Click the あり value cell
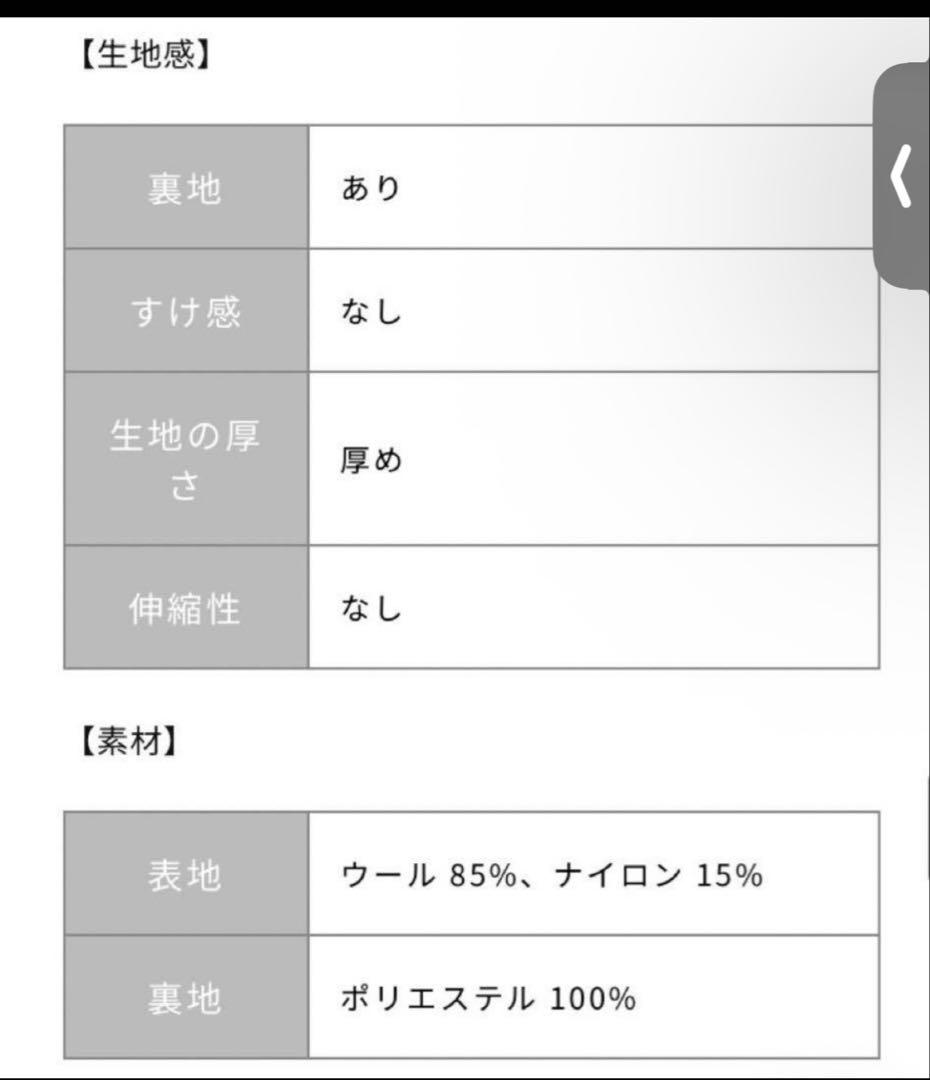This screenshot has height=1080, width=930. click(x=370, y=188)
